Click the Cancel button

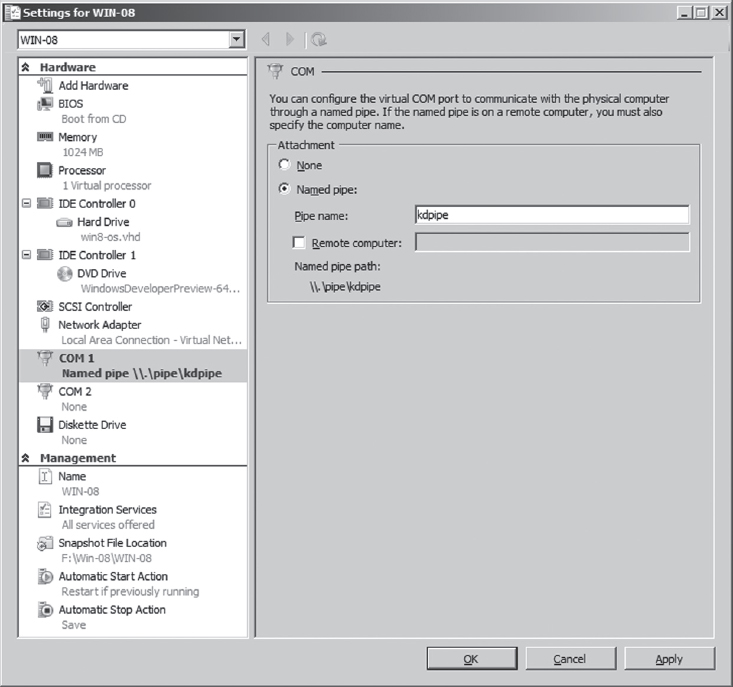[571, 658]
